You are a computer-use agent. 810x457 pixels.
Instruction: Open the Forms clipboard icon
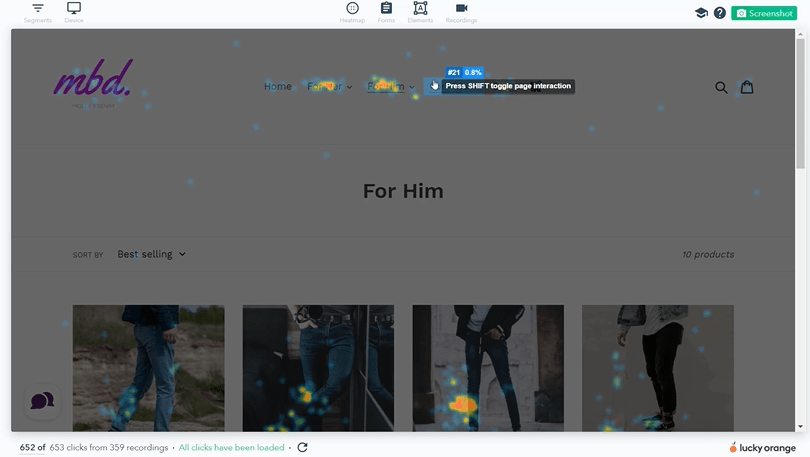point(386,8)
